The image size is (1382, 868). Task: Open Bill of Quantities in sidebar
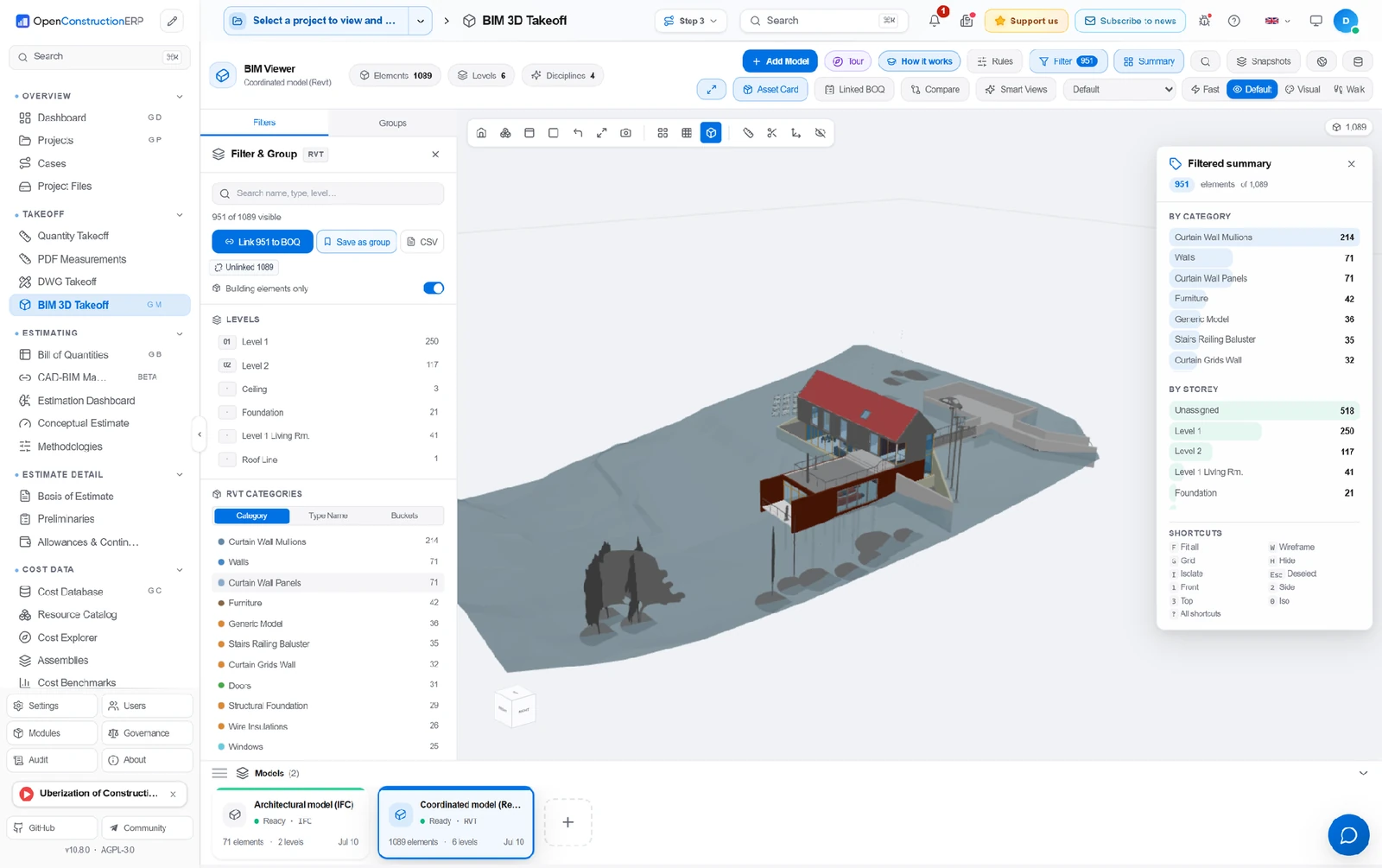pyautogui.click(x=99, y=355)
